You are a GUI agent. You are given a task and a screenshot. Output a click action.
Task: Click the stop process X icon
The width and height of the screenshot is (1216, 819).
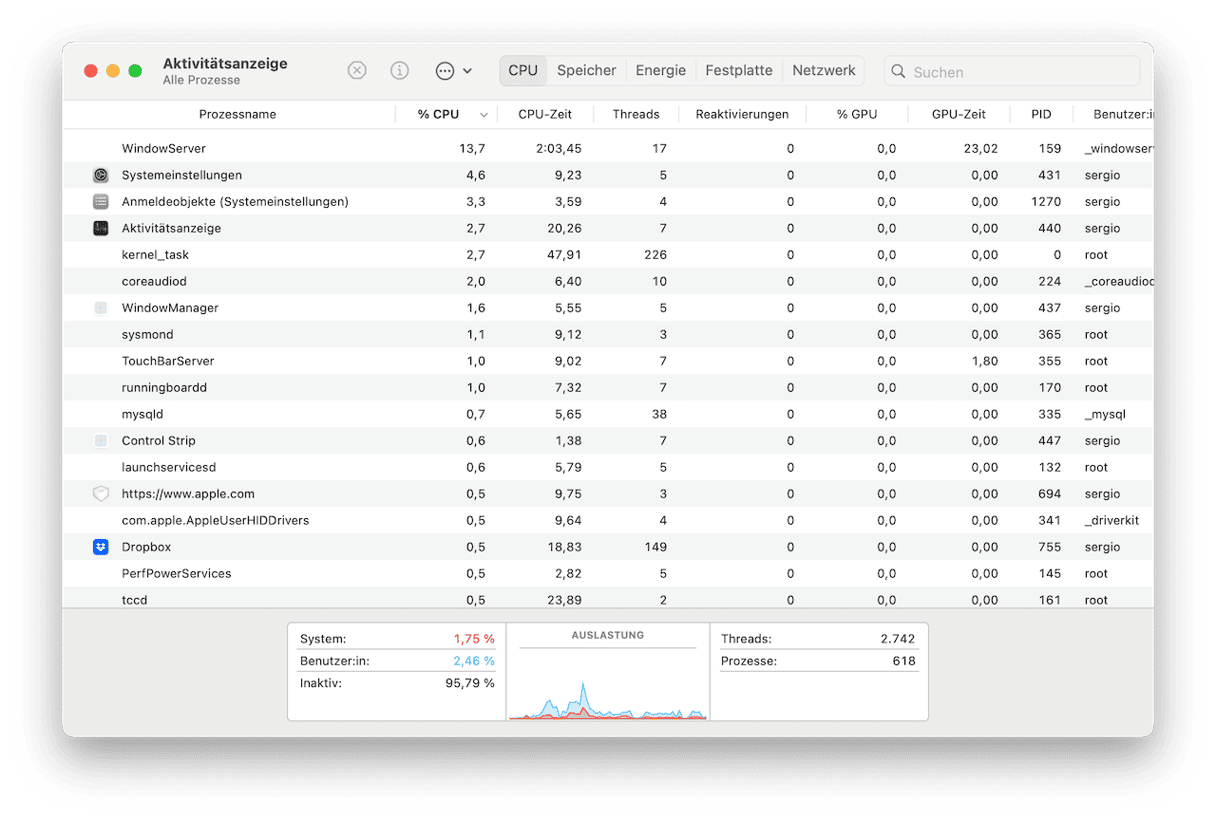coord(357,71)
